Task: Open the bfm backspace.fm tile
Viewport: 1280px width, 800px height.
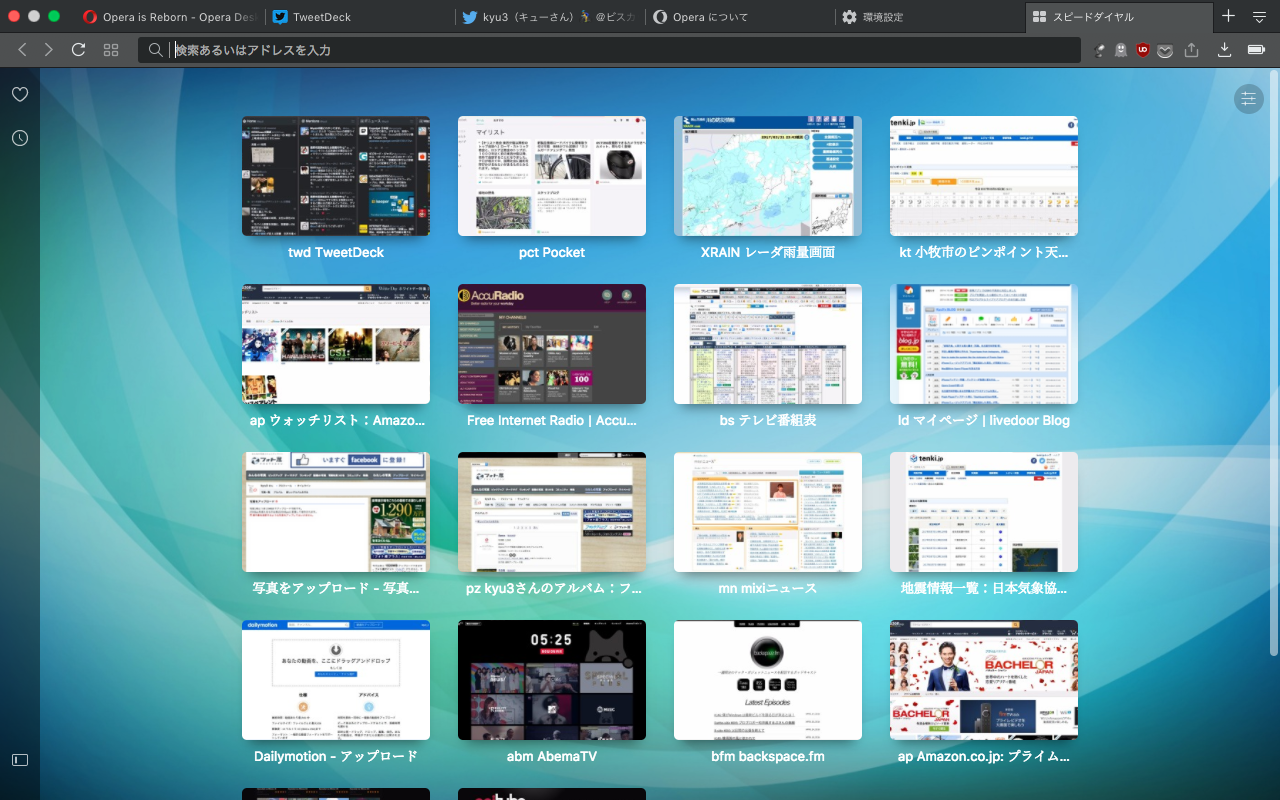Action: pyautogui.click(x=768, y=680)
